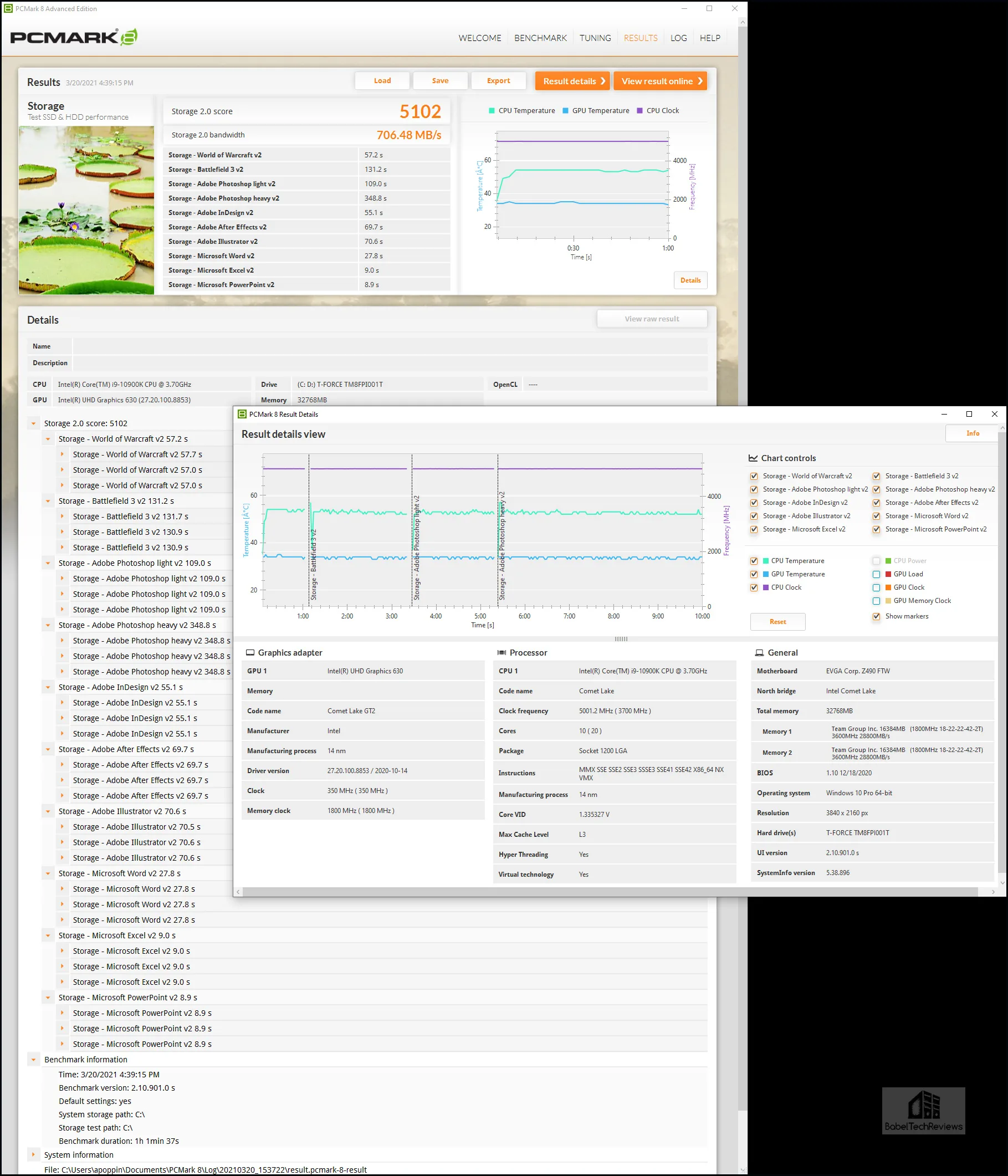Viewport: 1008px width, 1176px height.
Task: Click the water lily storage test image
Action: (x=86, y=210)
